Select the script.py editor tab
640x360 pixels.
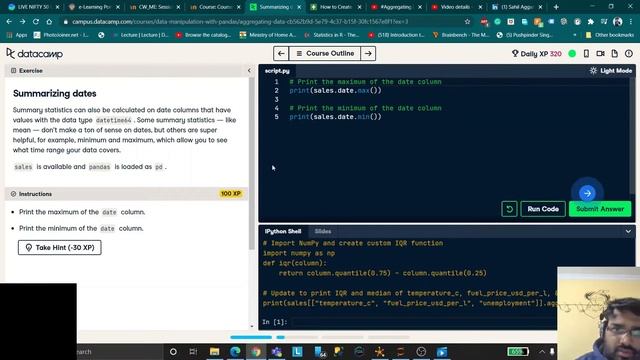pos(277,71)
